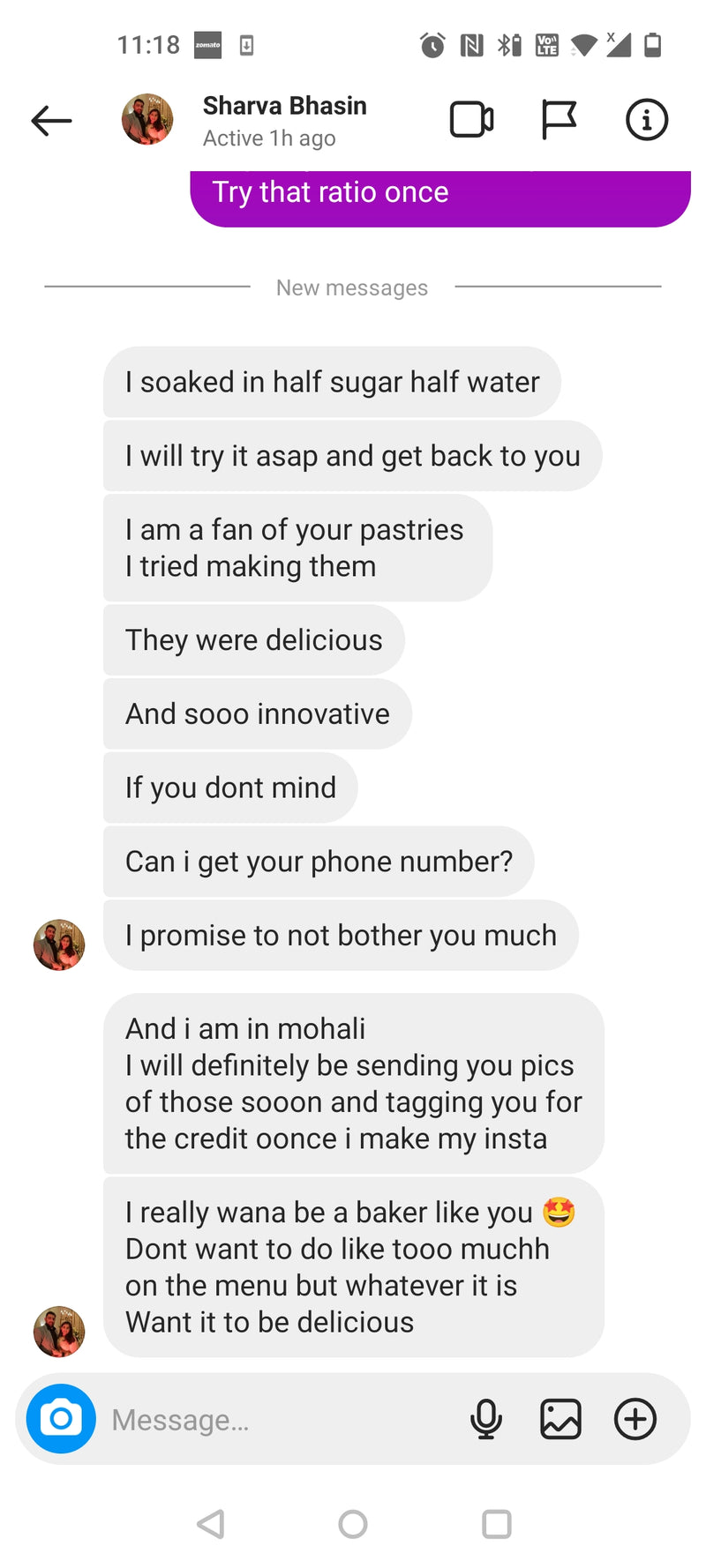Open the photo gallery picker icon
This screenshot has height=1568, width=706.
pos(560,1419)
